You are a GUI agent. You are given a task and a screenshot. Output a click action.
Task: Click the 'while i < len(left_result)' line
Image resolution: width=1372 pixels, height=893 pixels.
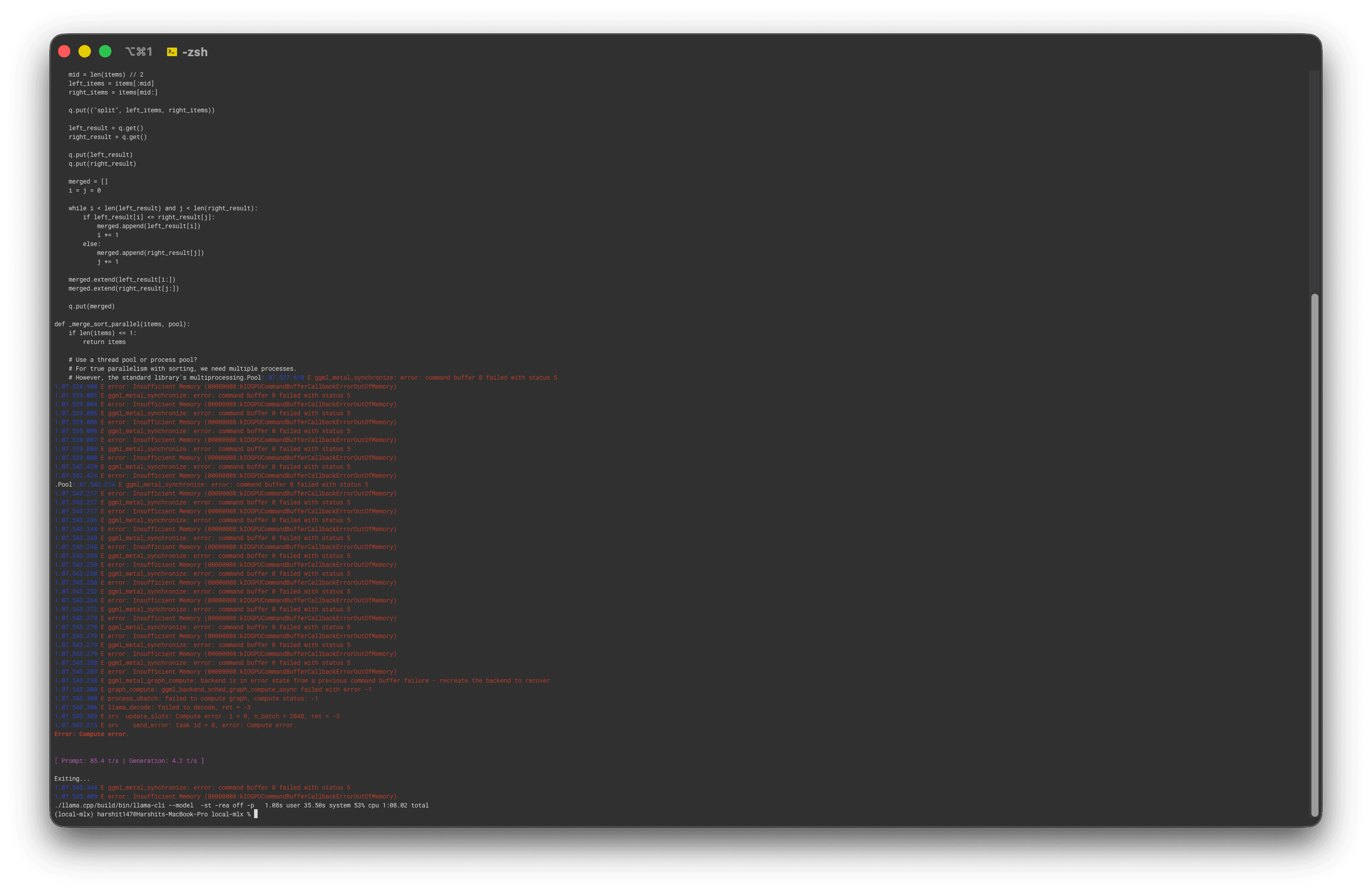point(163,209)
